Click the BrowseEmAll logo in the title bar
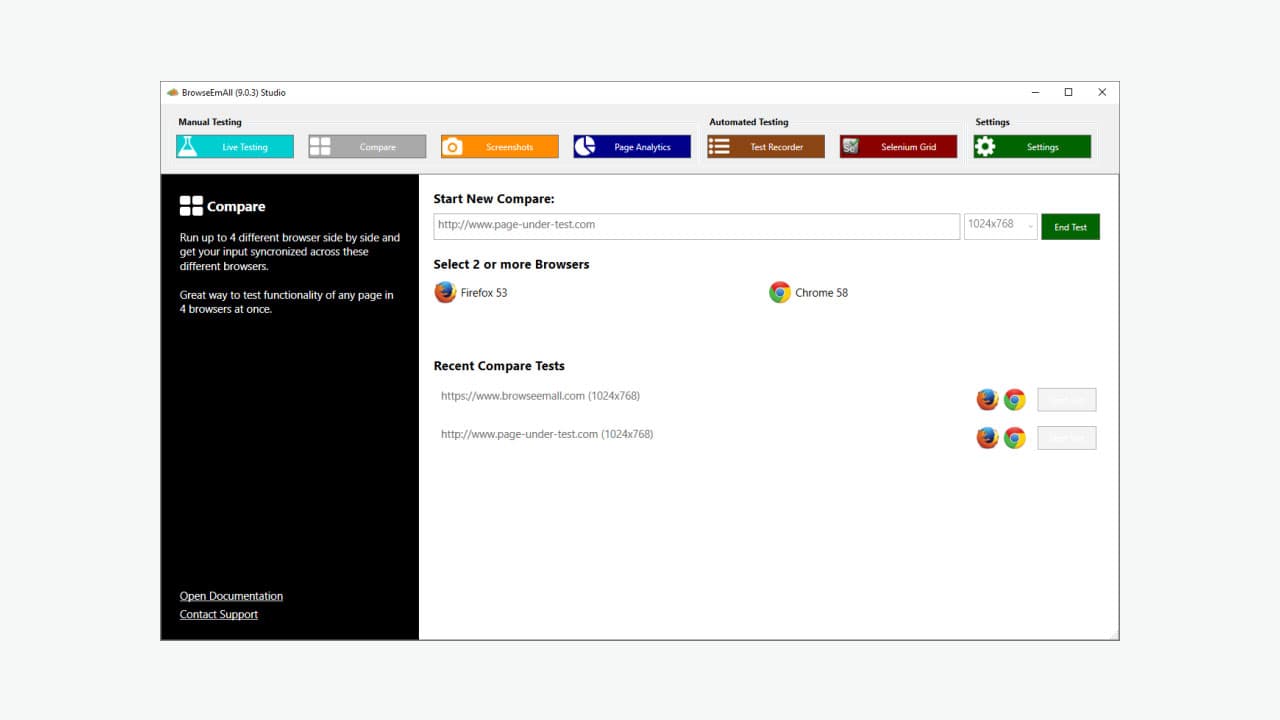1280x720 pixels. 171,91
